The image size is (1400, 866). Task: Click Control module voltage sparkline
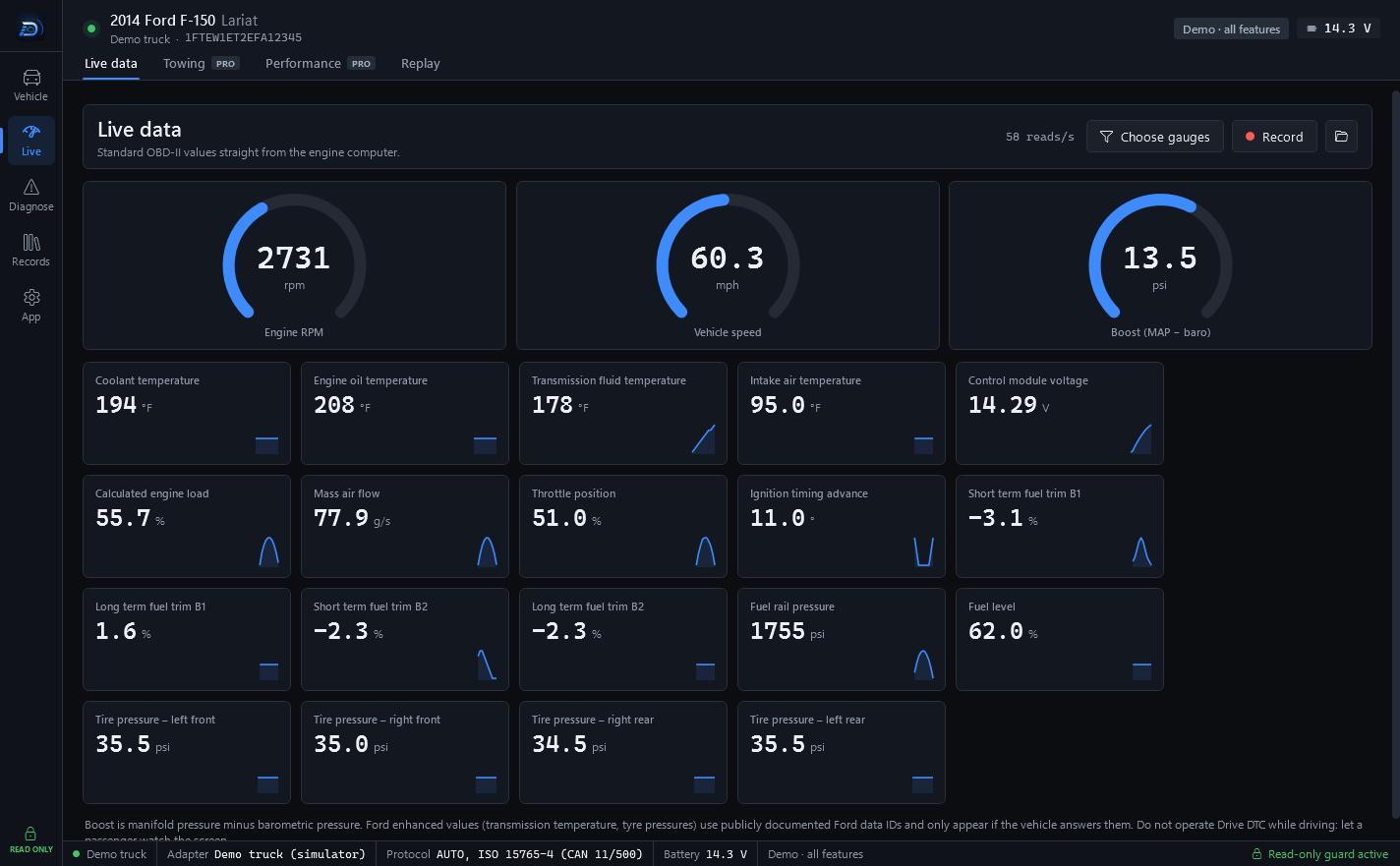point(1140,438)
